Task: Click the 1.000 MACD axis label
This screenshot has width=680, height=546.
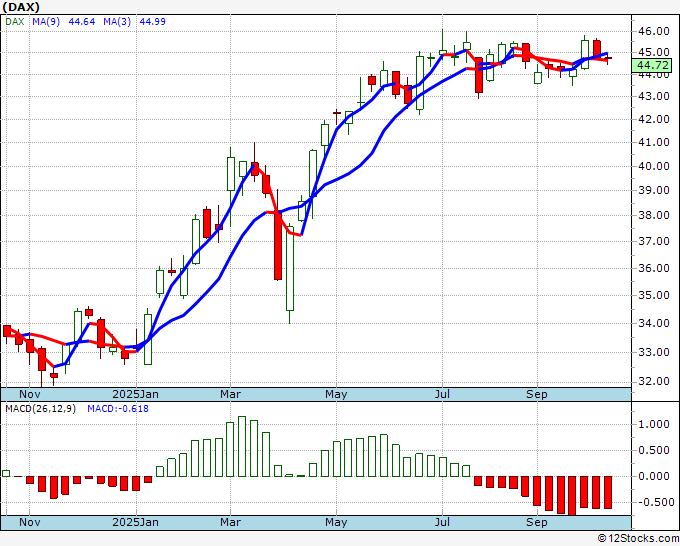Action: (654, 424)
